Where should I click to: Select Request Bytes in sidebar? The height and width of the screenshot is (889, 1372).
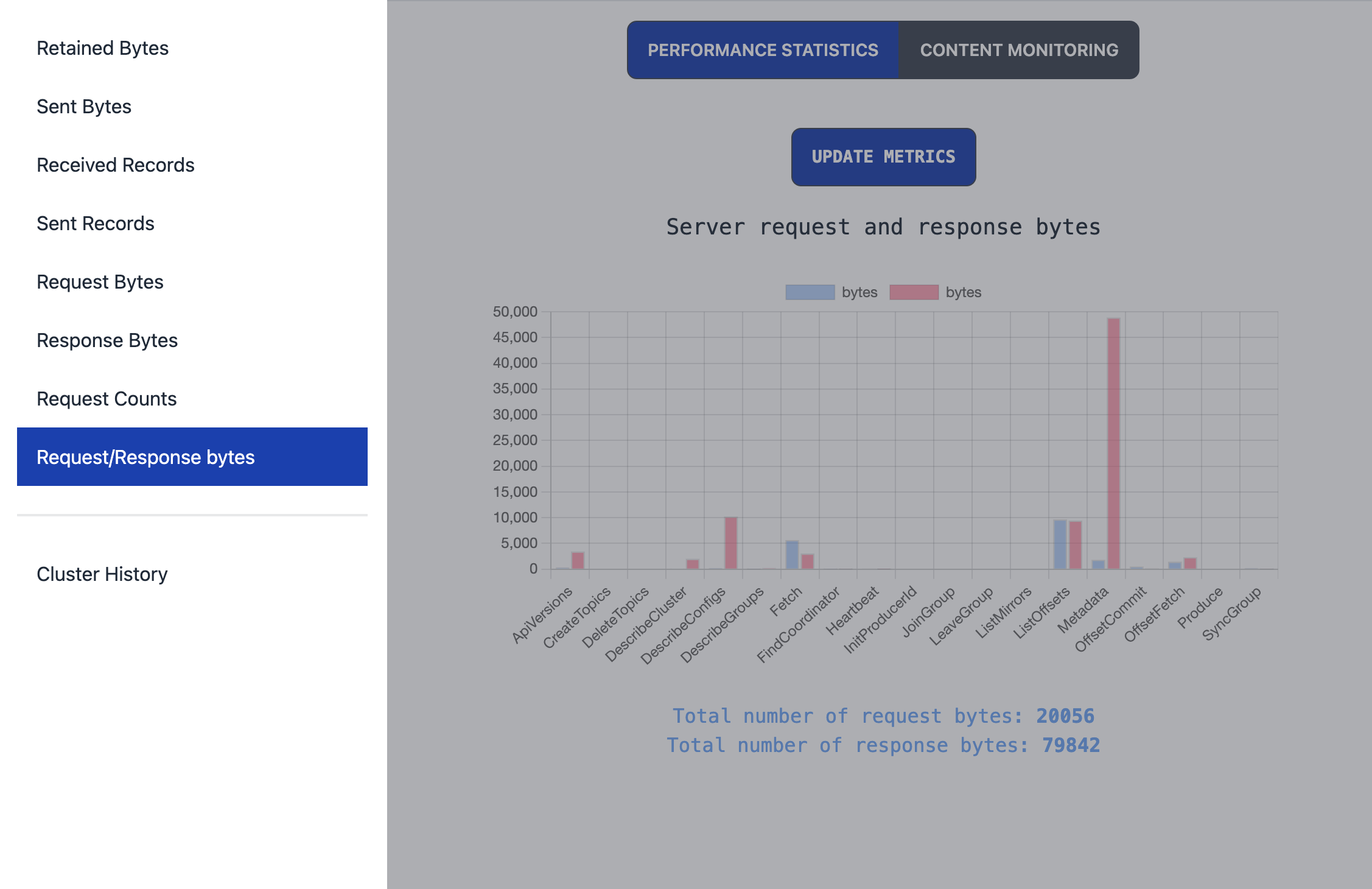[x=100, y=282]
